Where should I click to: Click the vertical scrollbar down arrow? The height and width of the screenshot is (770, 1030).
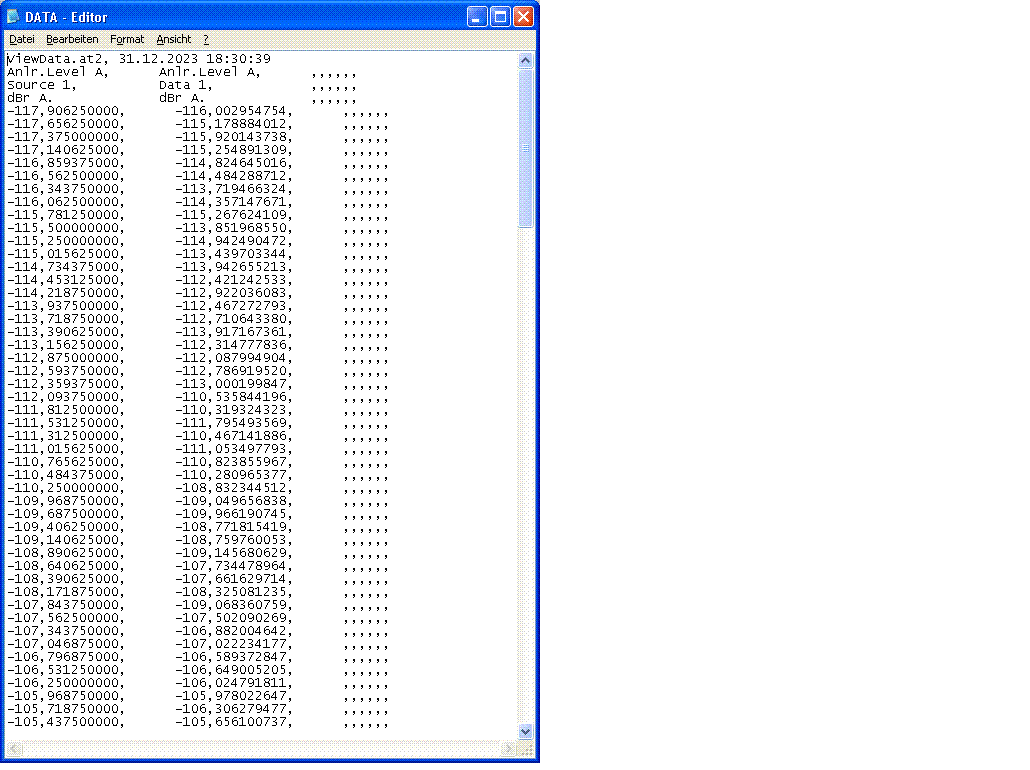point(526,731)
